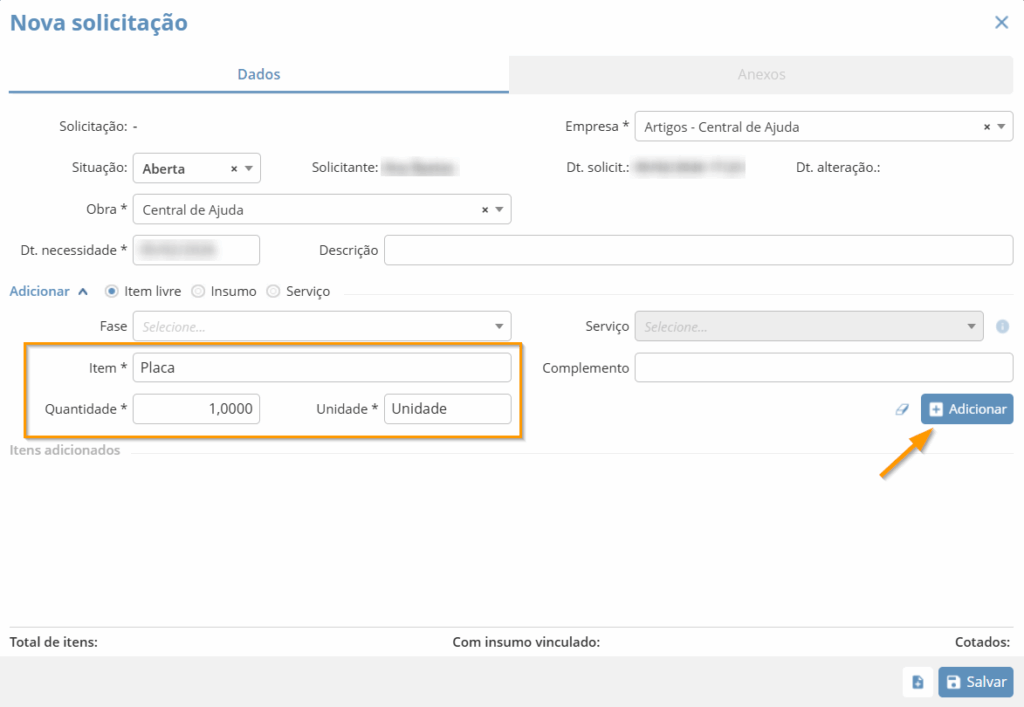Open the Empresa dropdown arrow
The width and height of the screenshot is (1024, 707).
point(1001,127)
